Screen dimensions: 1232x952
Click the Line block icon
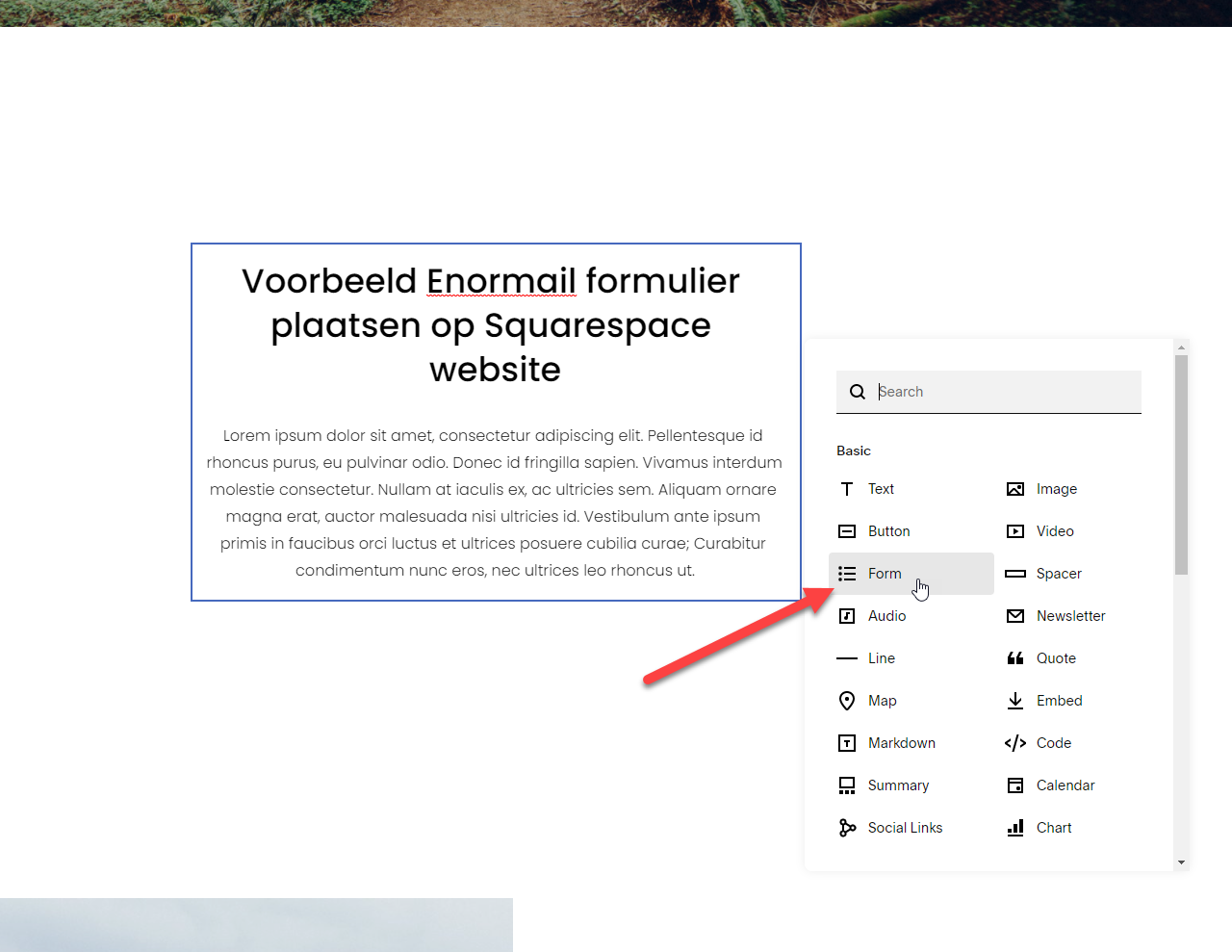coord(847,658)
